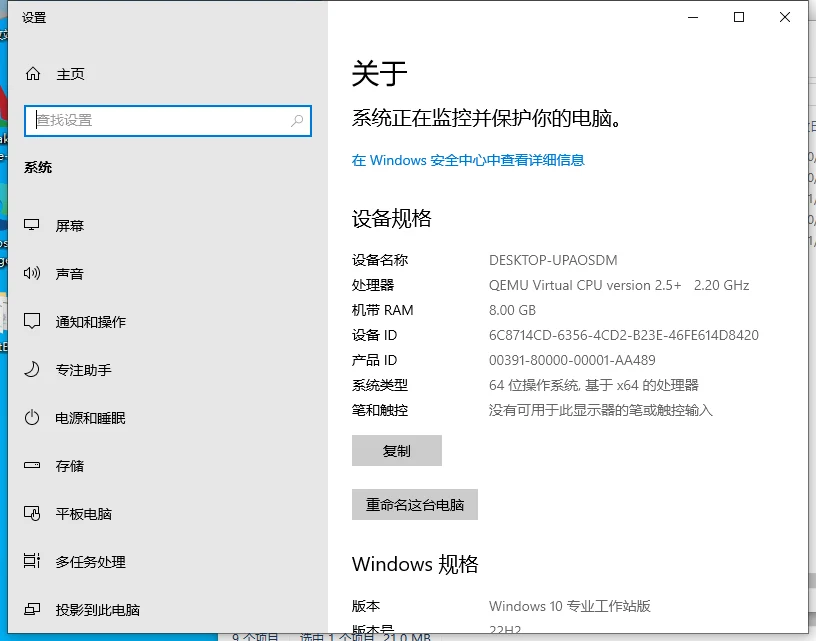Click the 查找设置 search field

168,121
